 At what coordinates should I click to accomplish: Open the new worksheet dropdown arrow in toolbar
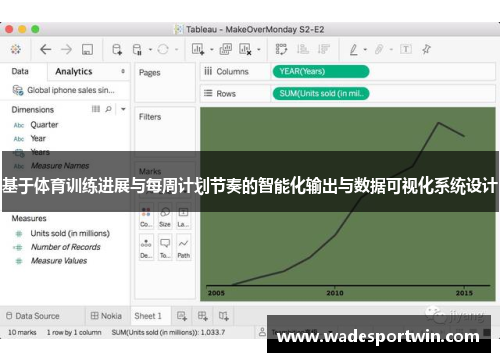[x=211, y=50]
